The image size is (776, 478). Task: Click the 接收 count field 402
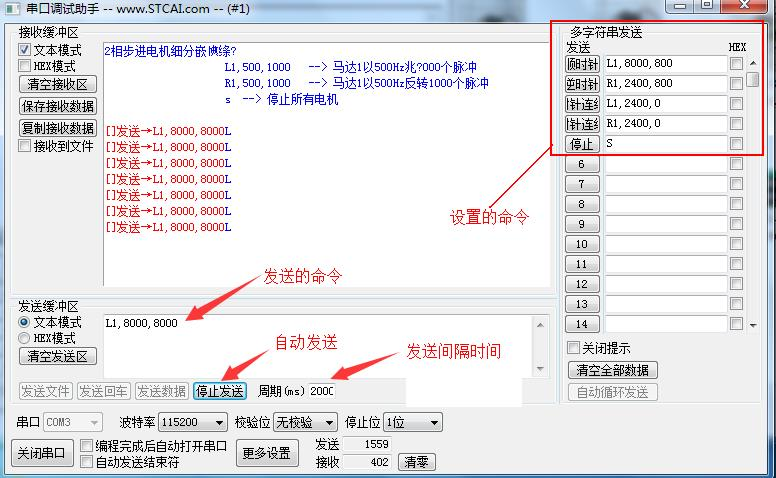pyautogui.click(x=367, y=462)
